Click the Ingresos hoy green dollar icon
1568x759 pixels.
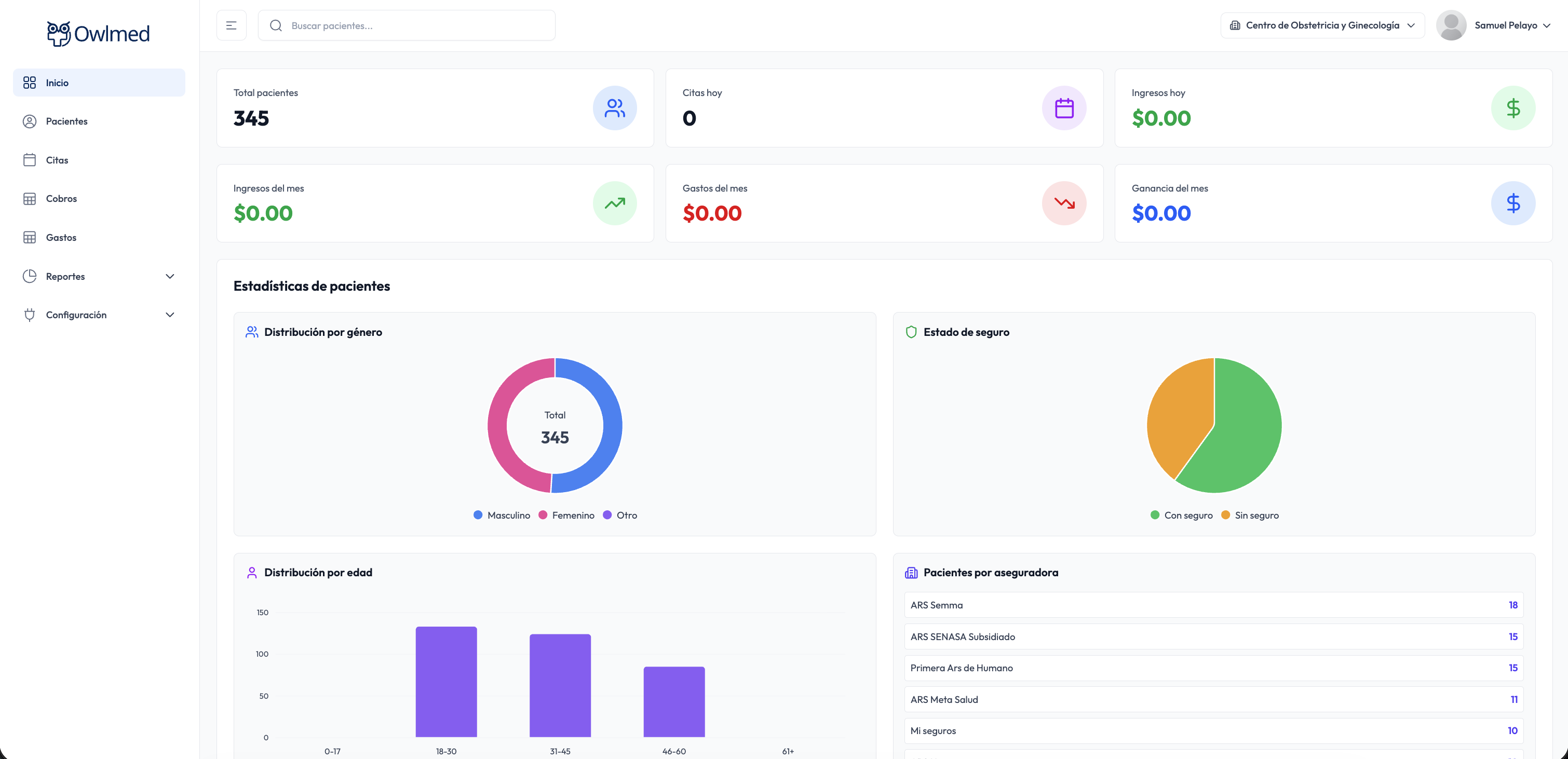click(1512, 109)
